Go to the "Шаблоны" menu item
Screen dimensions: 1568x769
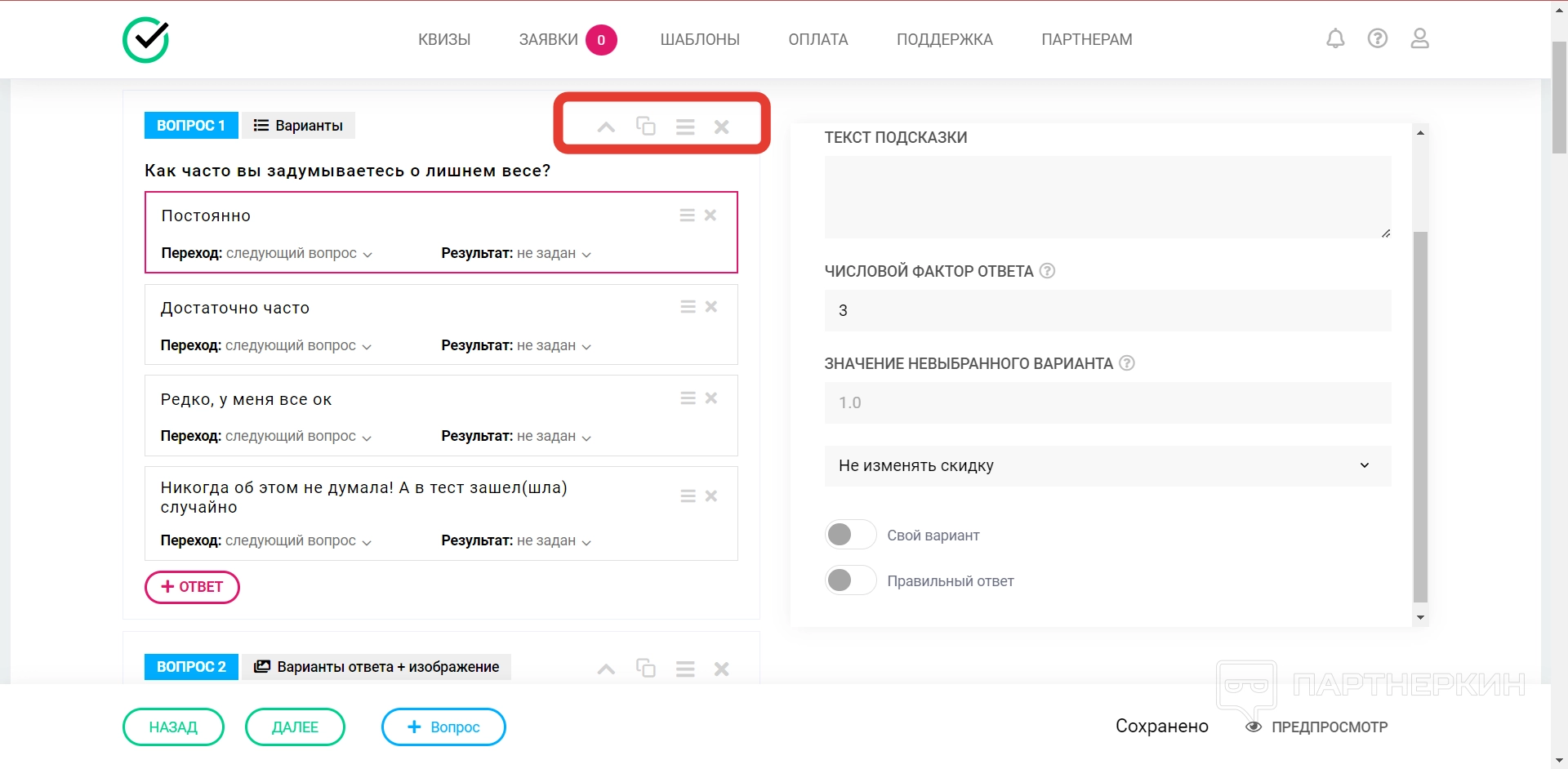[700, 39]
